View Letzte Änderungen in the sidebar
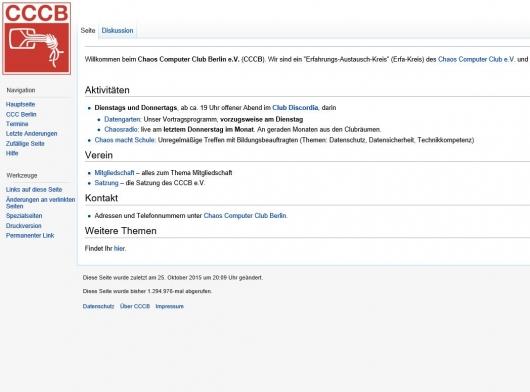Viewport: 530px width, 392px height. [31, 134]
